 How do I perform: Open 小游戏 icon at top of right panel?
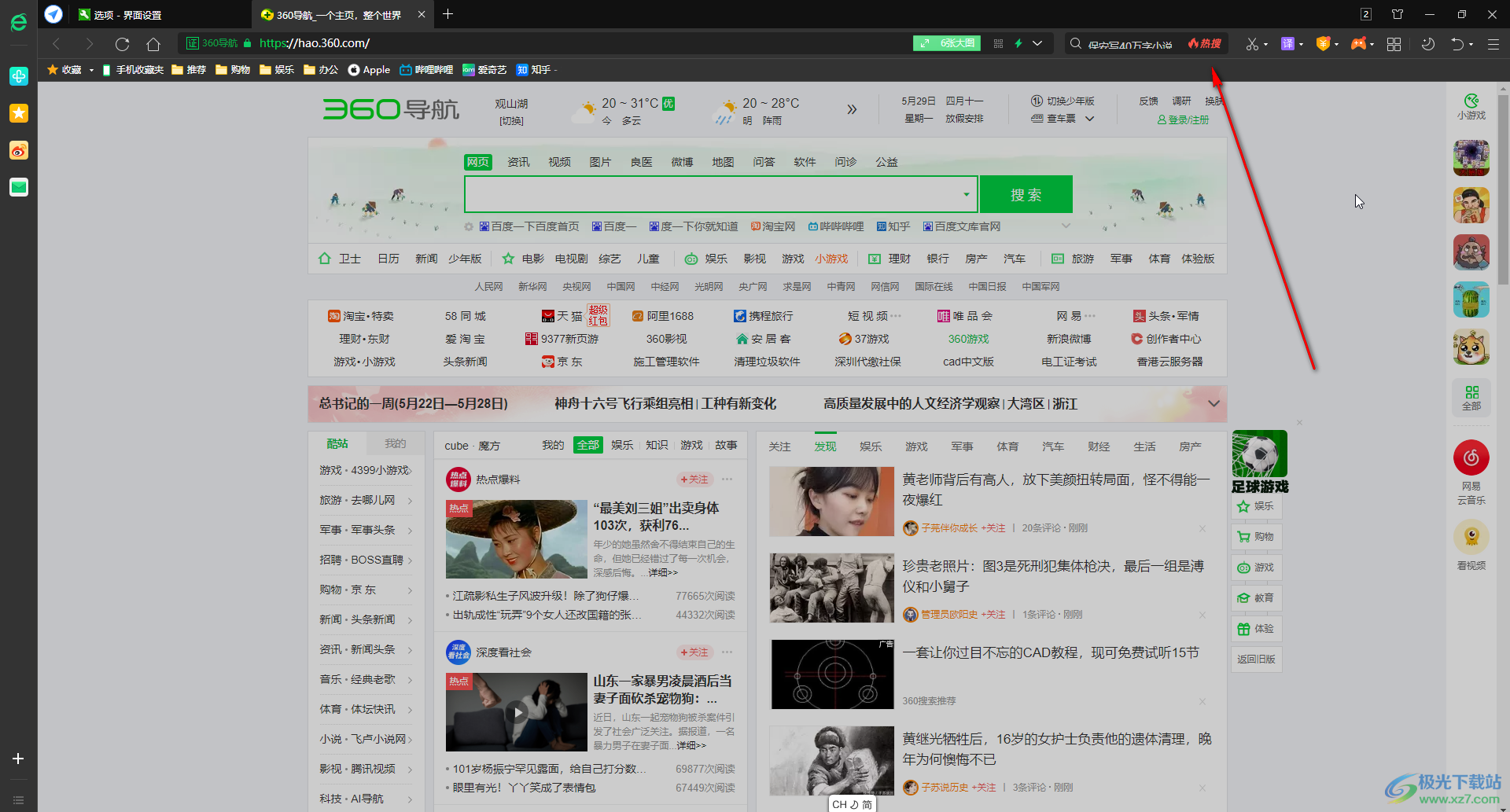tap(1471, 106)
